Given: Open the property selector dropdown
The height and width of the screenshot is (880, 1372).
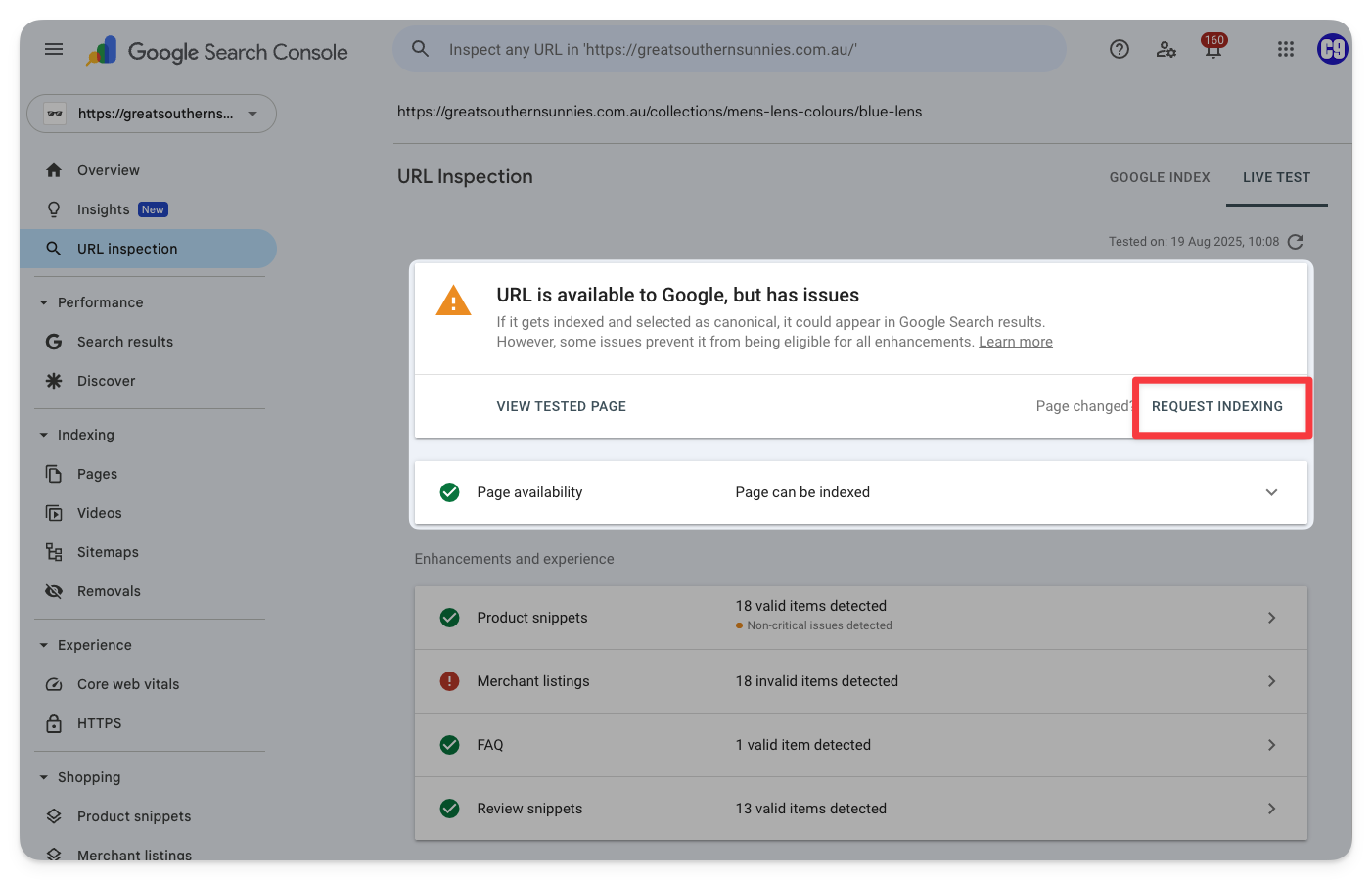Looking at the screenshot, I should pyautogui.click(x=152, y=114).
